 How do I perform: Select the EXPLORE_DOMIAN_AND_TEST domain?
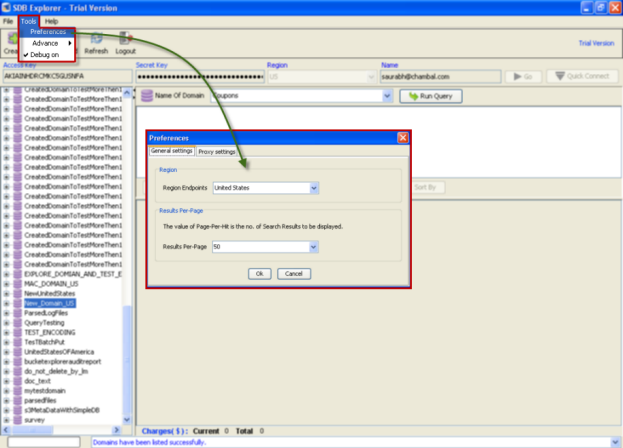[73, 274]
